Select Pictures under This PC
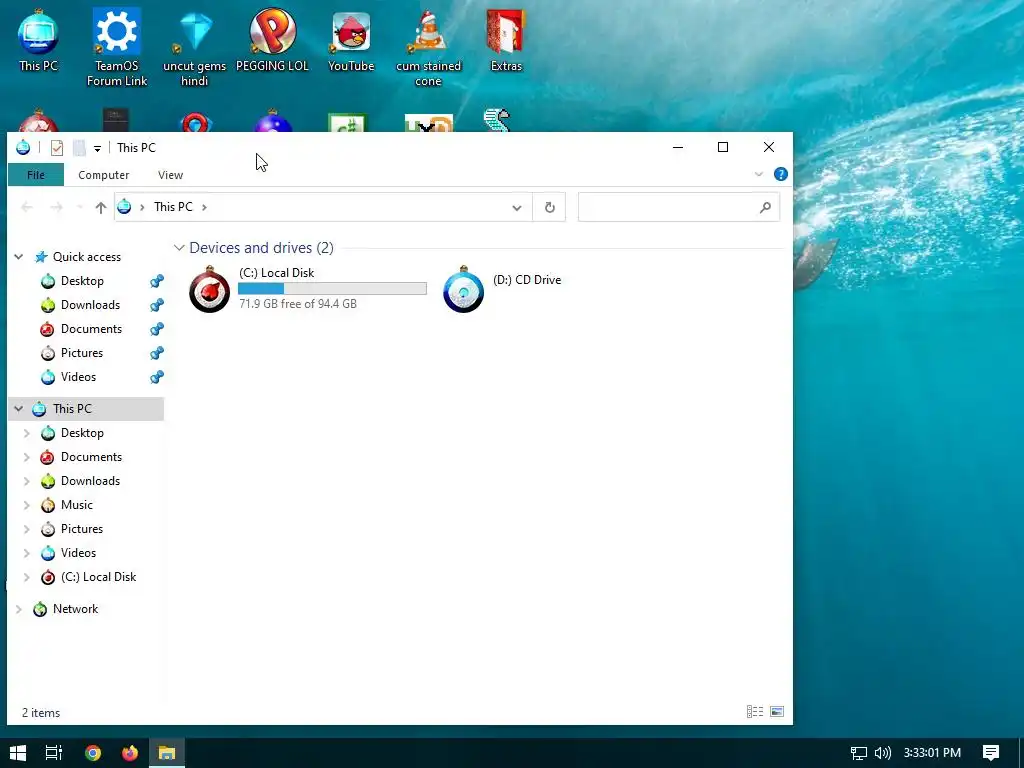Screen dimensions: 1024x768 82,529
